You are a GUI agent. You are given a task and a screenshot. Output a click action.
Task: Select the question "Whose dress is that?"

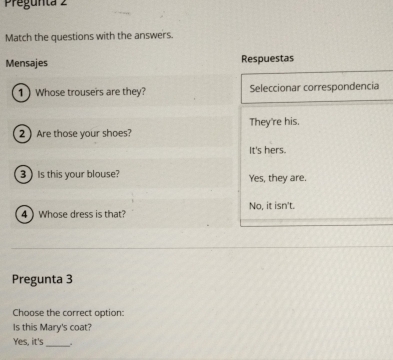(x=82, y=214)
